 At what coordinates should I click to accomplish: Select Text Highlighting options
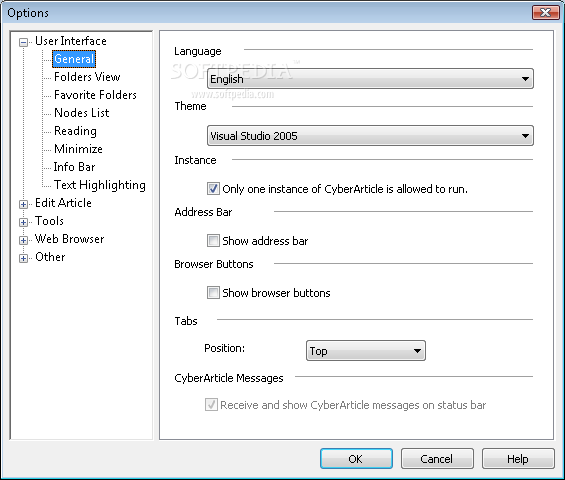coord(100,185)
